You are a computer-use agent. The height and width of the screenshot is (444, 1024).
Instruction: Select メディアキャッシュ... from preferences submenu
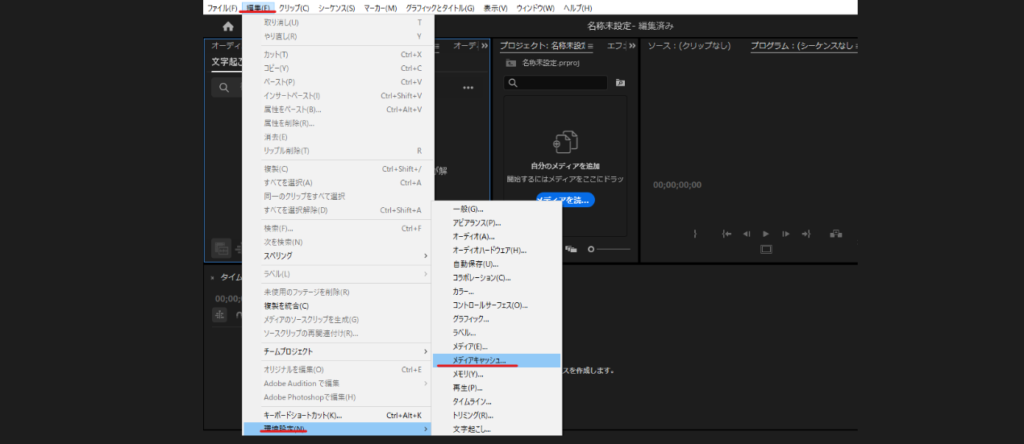pos(480,359)
